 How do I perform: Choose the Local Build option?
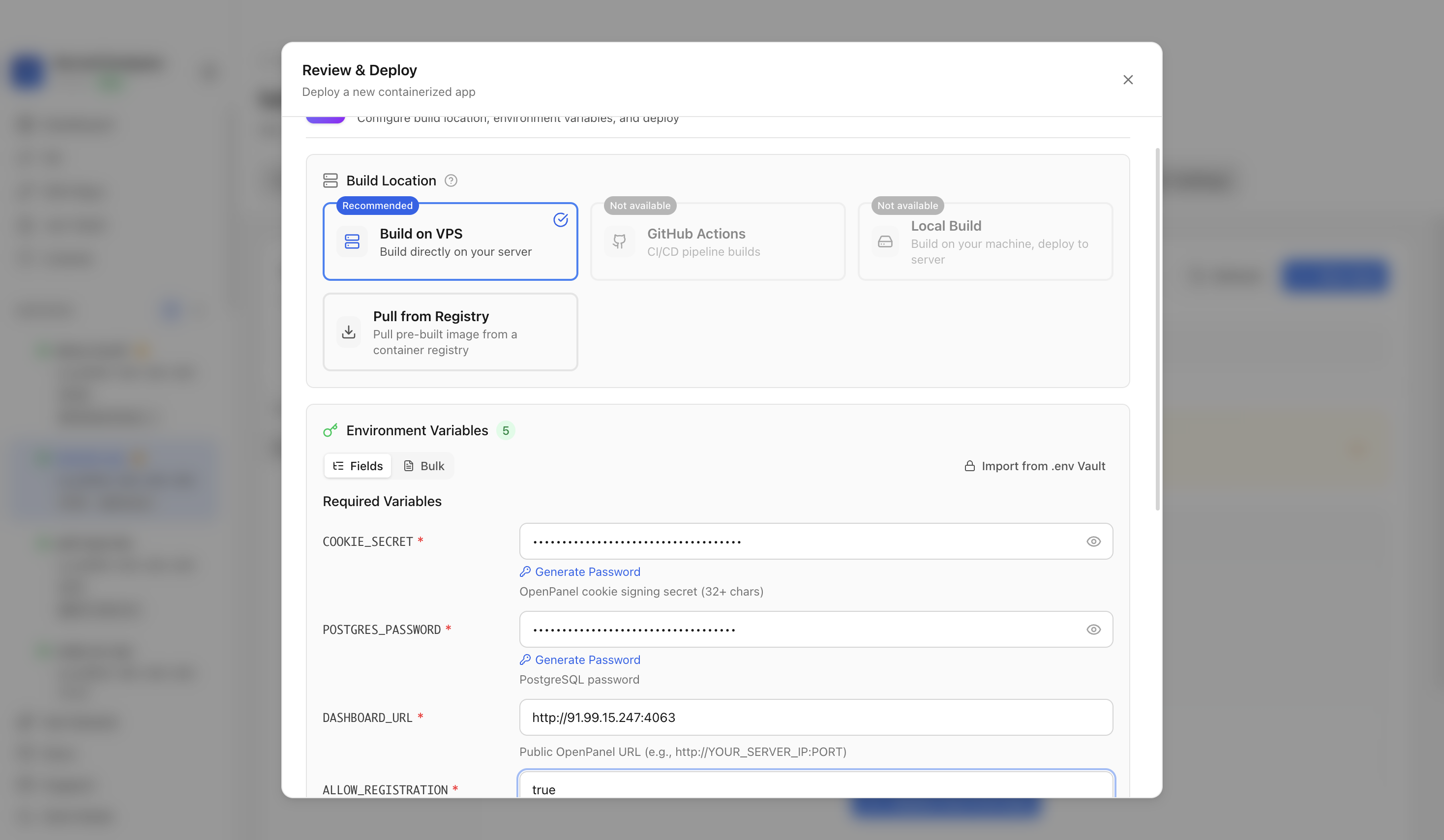(x=985, y=241)
